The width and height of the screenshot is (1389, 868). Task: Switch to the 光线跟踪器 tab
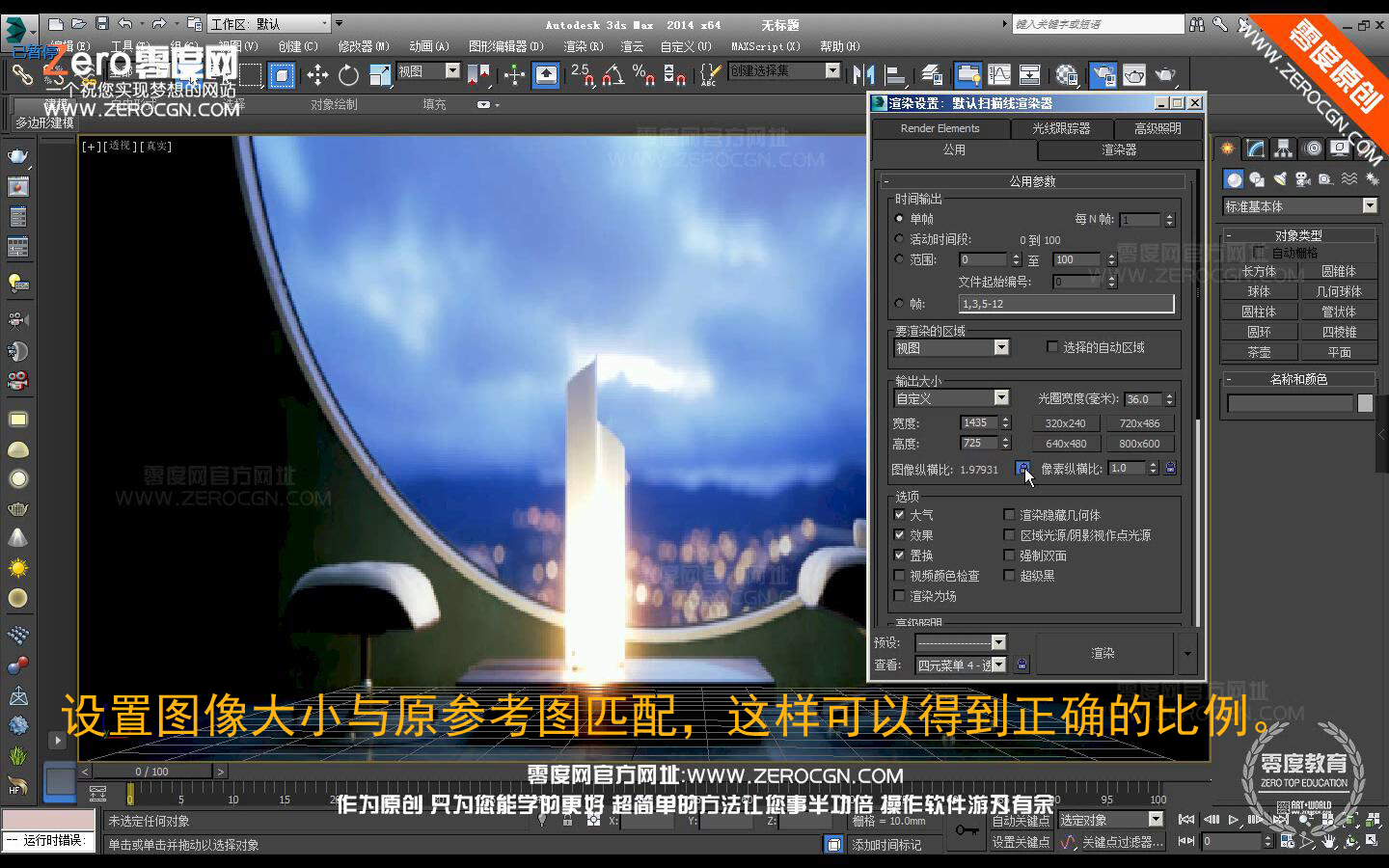click(1061, 128)
